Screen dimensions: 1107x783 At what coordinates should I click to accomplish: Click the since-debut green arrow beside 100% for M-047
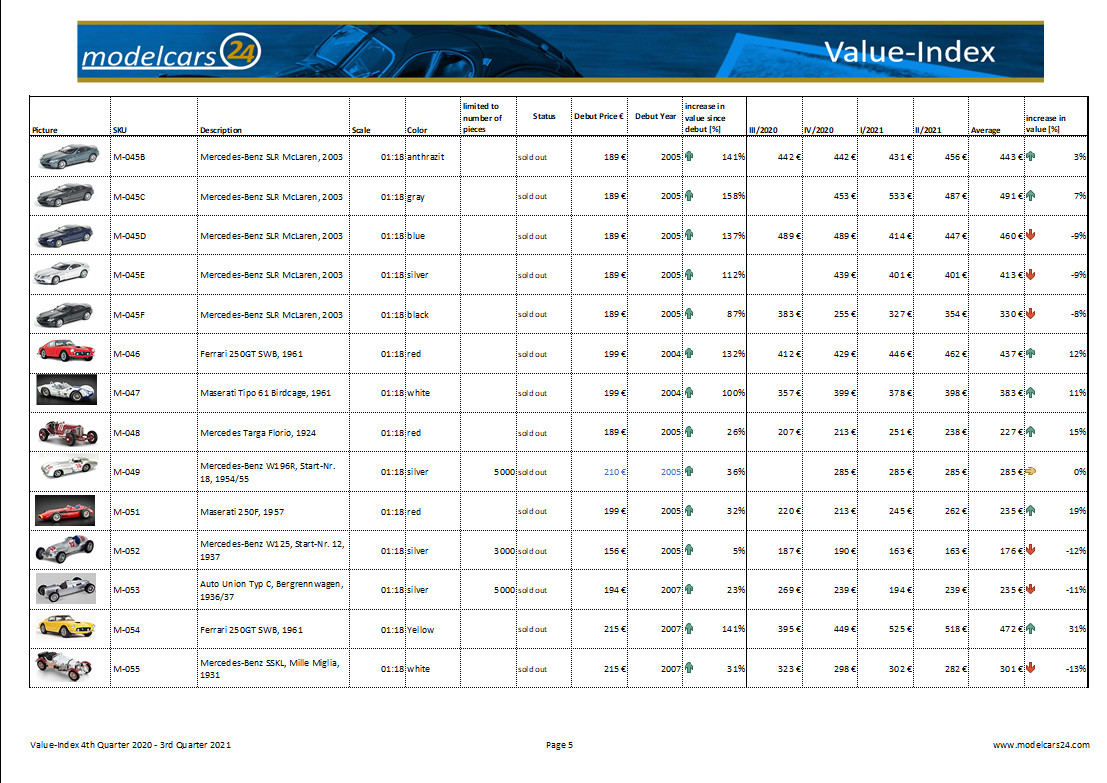[689, 393]
